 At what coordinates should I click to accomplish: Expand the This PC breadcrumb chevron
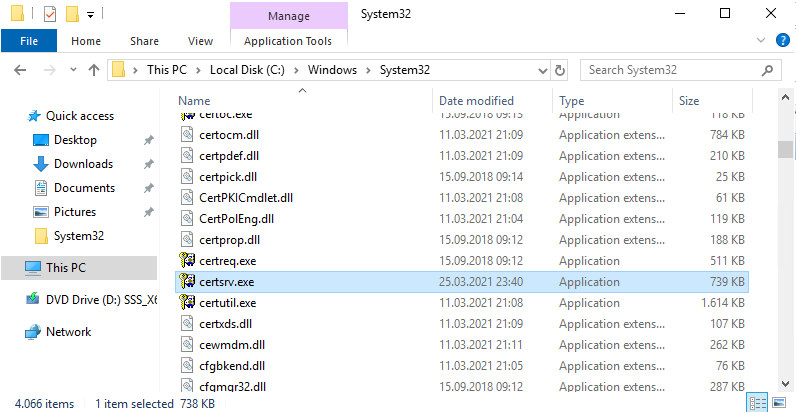198,70
